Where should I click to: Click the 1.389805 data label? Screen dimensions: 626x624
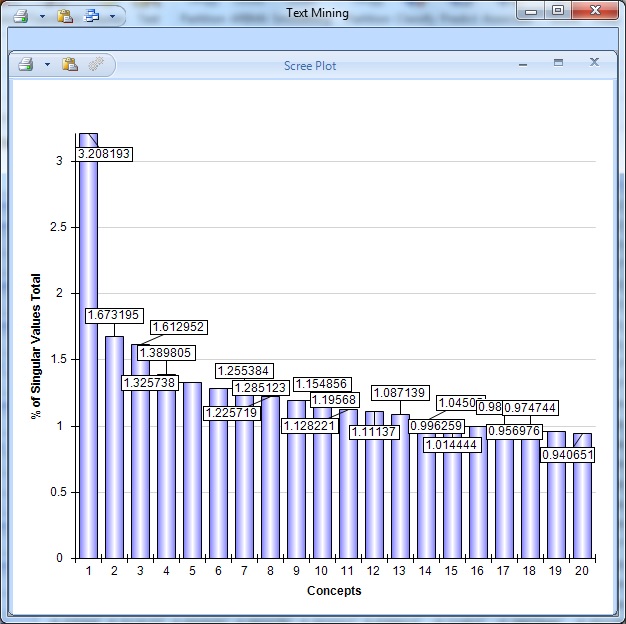pyautogui.click(x=166, y=353)
